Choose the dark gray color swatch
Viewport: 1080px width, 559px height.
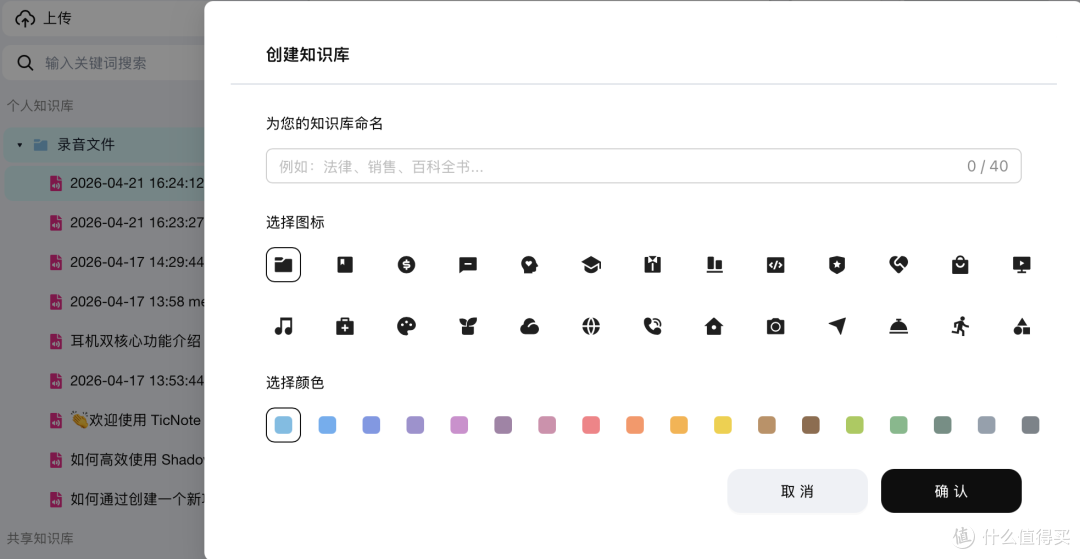(1030, 425)
